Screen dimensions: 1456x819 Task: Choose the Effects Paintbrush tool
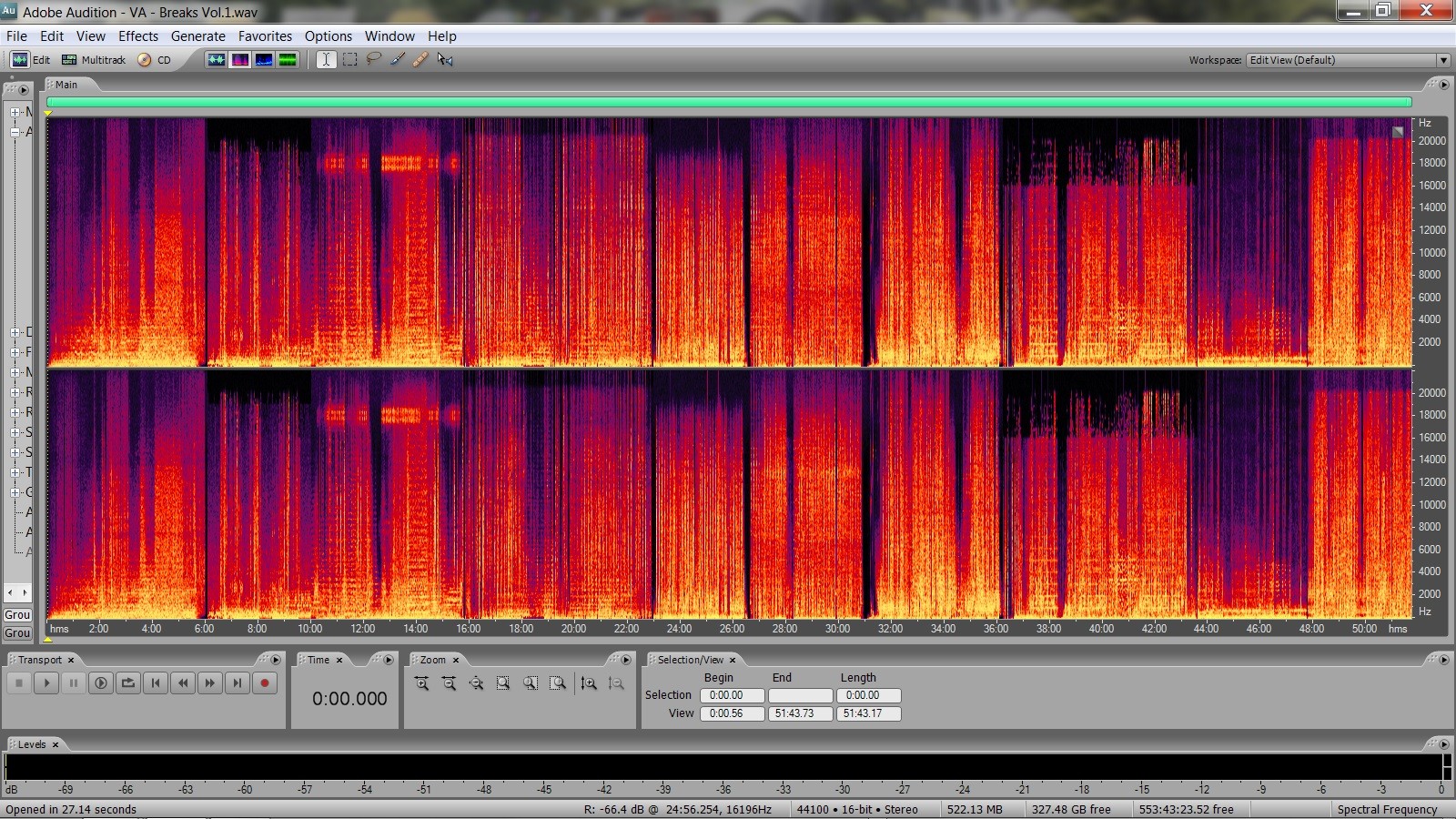click(x=398, y=59)
